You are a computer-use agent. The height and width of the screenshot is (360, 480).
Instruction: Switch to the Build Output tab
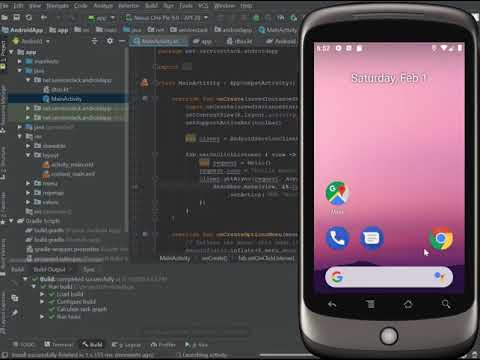click(49, 269)
